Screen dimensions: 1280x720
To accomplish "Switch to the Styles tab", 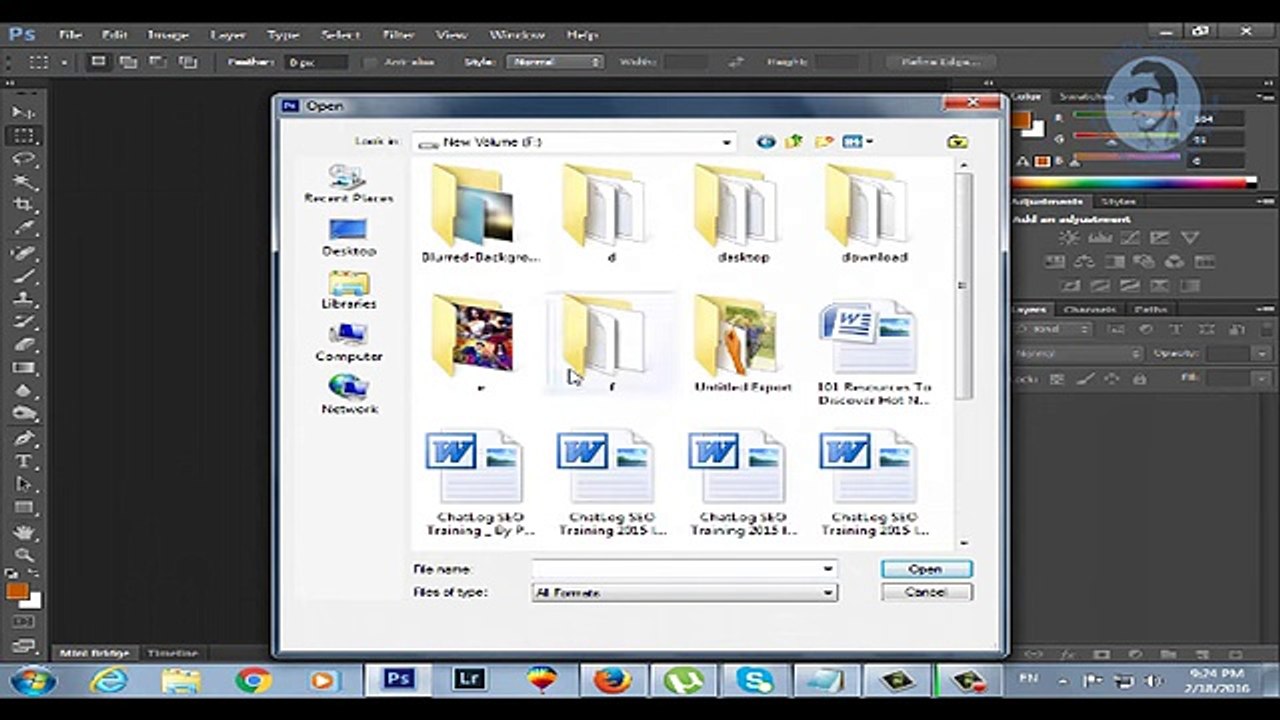I will tap(1118, 201).
